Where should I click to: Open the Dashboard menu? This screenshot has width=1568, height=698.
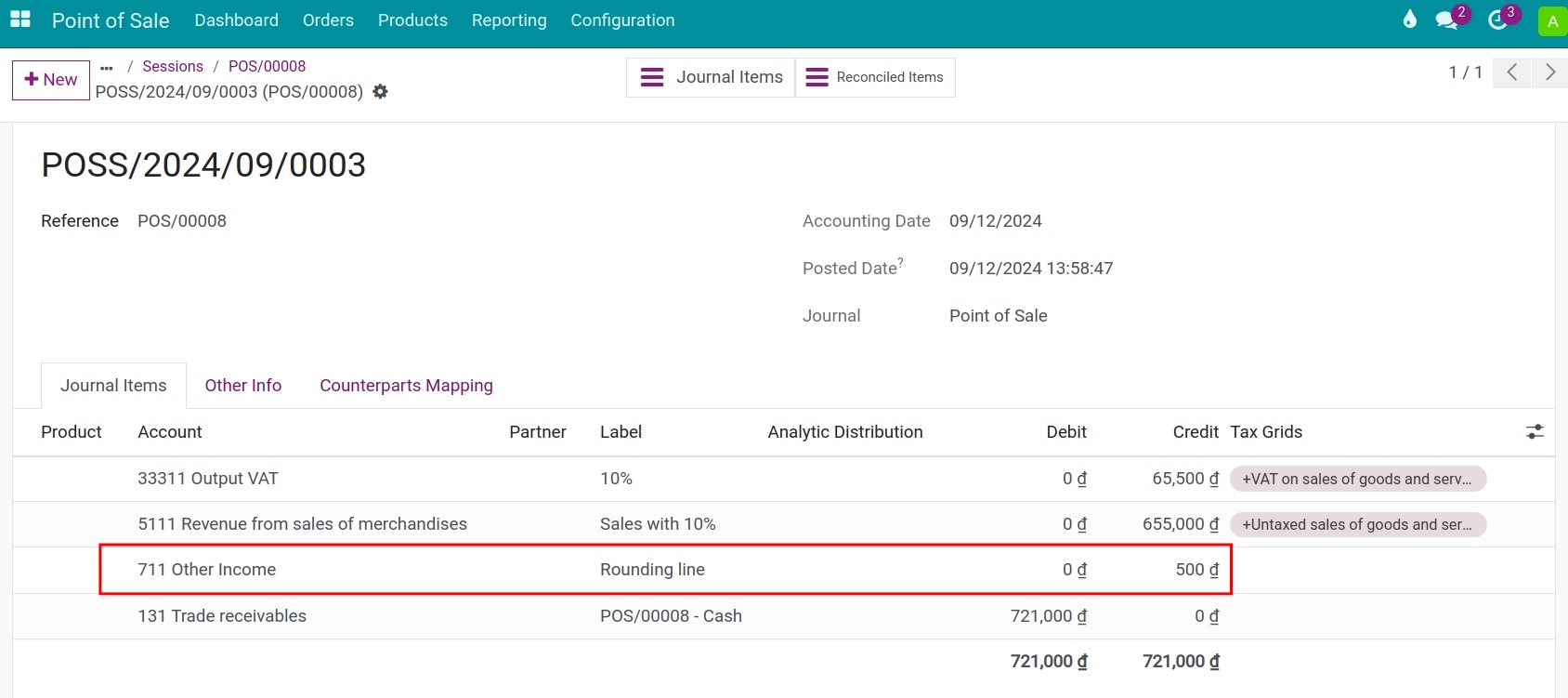(x=236, y=20)
